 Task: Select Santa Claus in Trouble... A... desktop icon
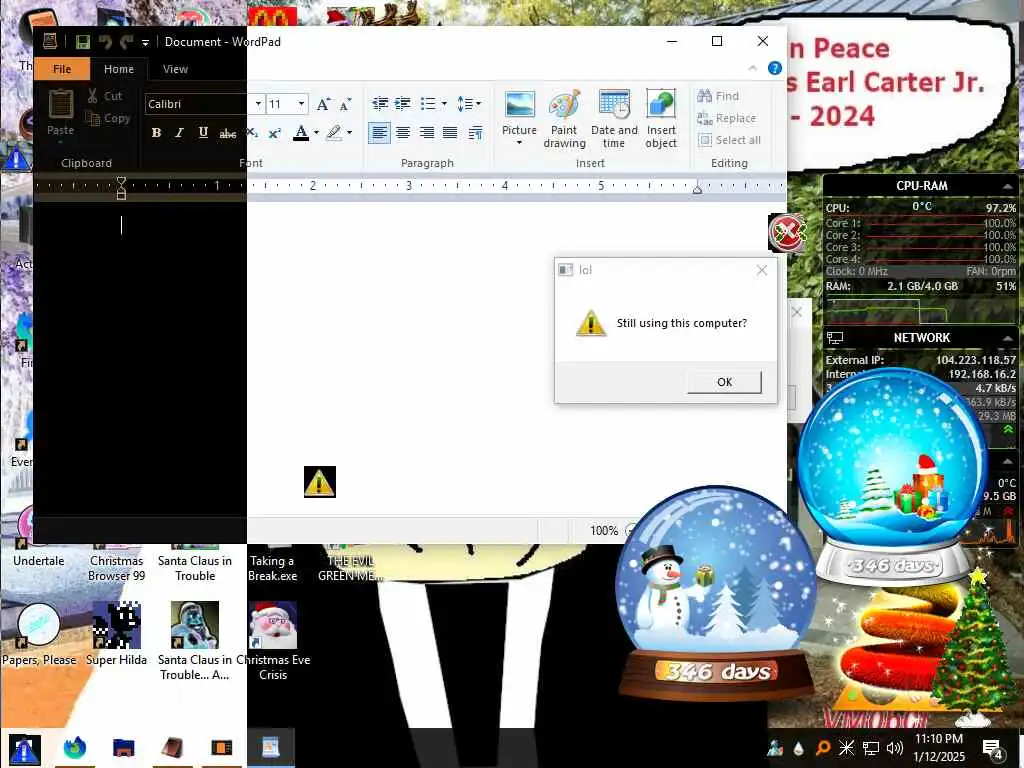[195, 640]
